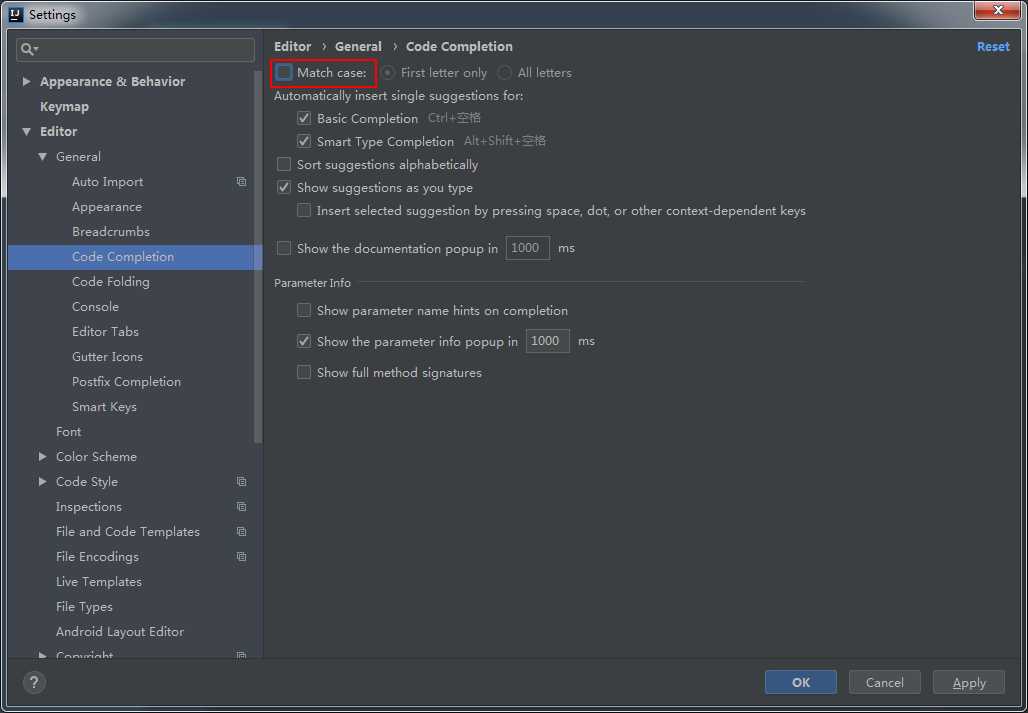Open the Keymap settings page
This screenshot has width=1028, height=713.
pyautogui.click(x=64, y=106)
